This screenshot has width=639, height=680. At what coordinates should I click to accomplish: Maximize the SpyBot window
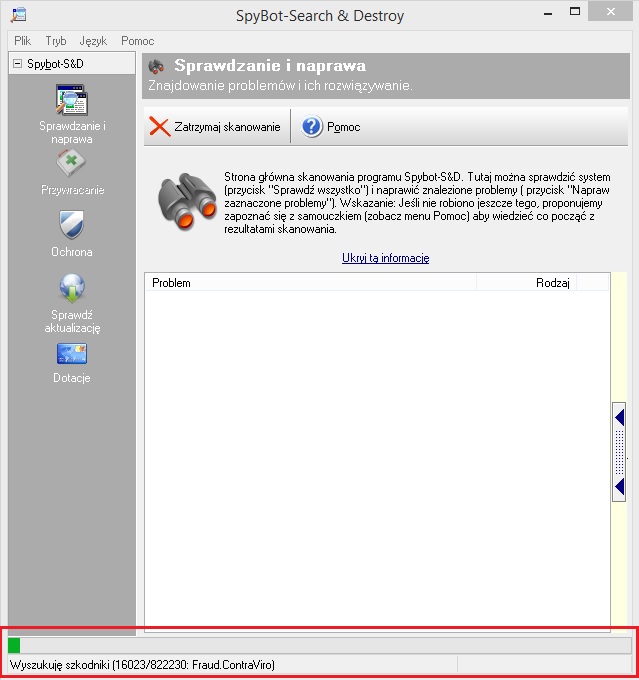(x=575, y=12)
